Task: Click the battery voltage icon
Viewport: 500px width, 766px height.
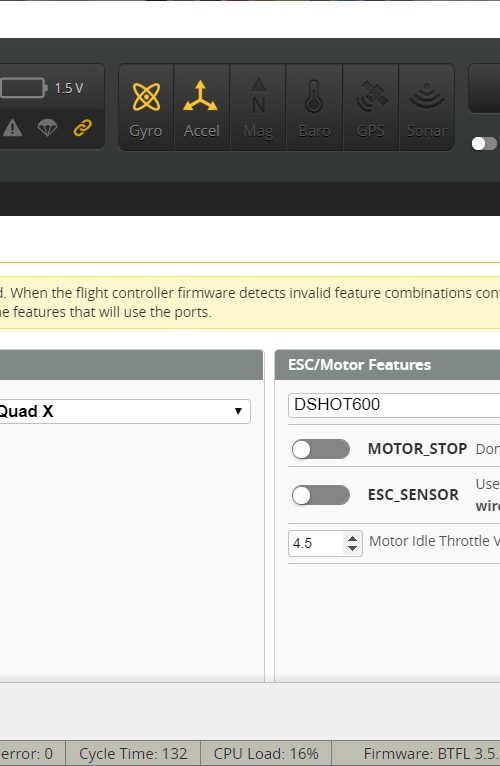Action: pyautogui.click(x=23, y=88)
